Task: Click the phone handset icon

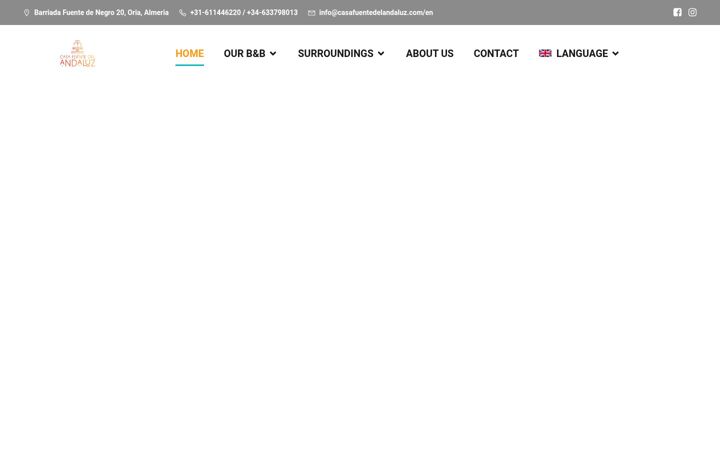Action: pos(182,13)
